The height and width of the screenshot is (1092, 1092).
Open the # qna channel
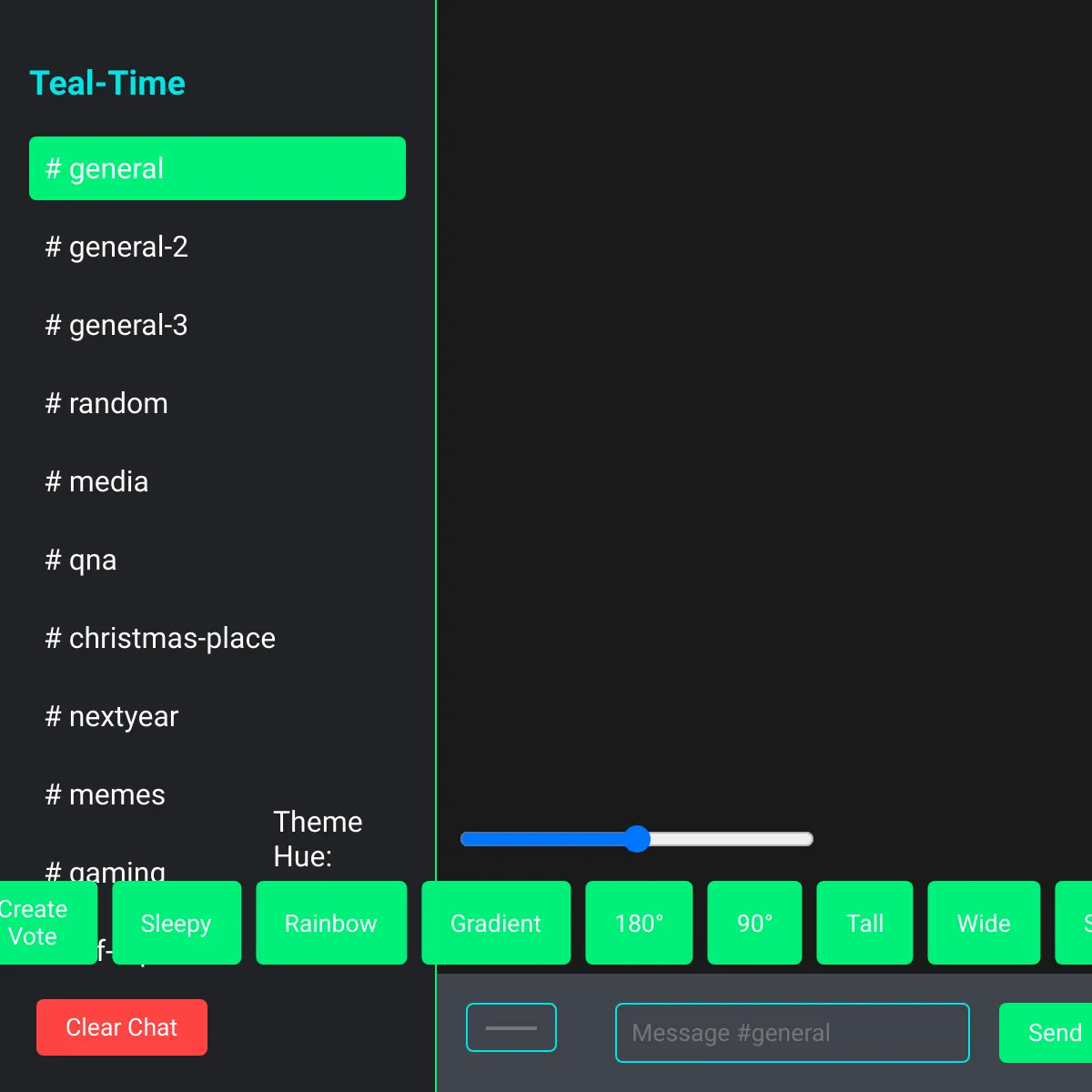(217, 560)
